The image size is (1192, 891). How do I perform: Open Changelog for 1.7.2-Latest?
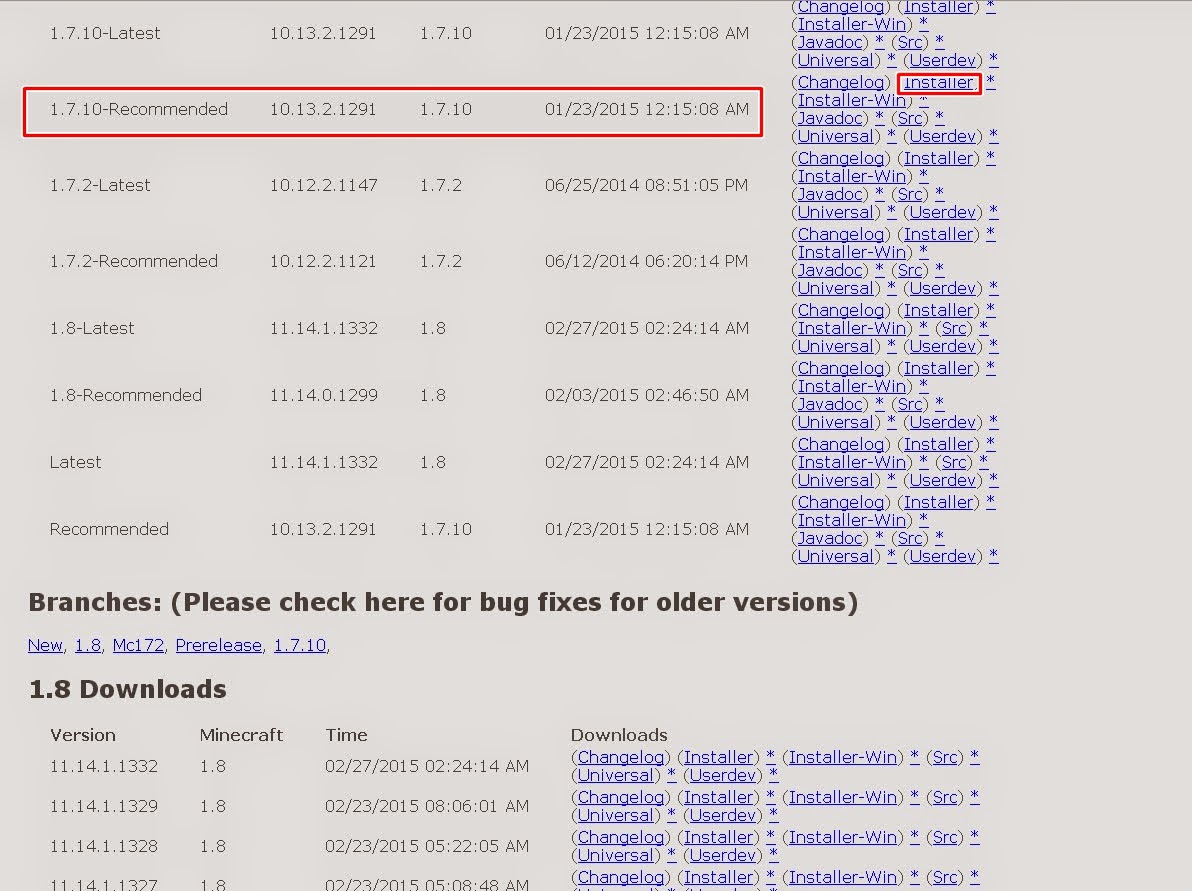(x=841, y=158)
